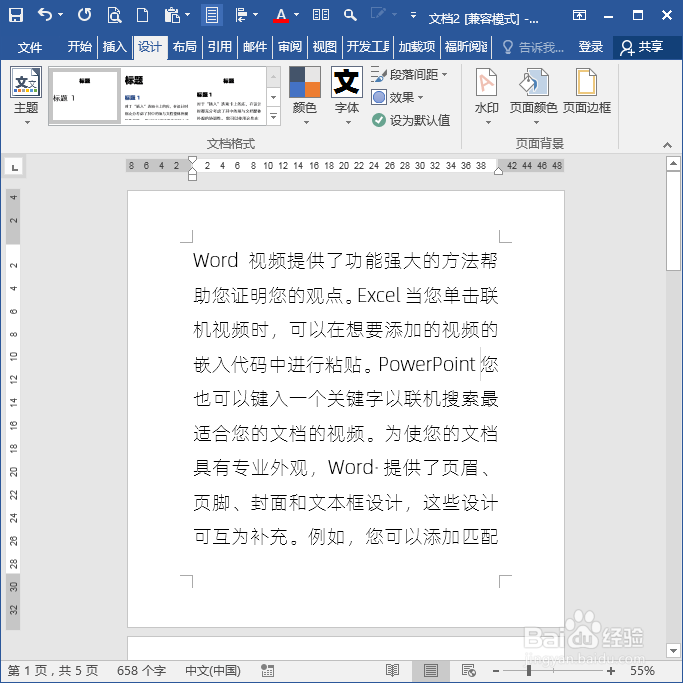The width and height of the screenshot is (683, 683).
Task: Click the vertical scrollbar down arrow
Action: (673, 651)
